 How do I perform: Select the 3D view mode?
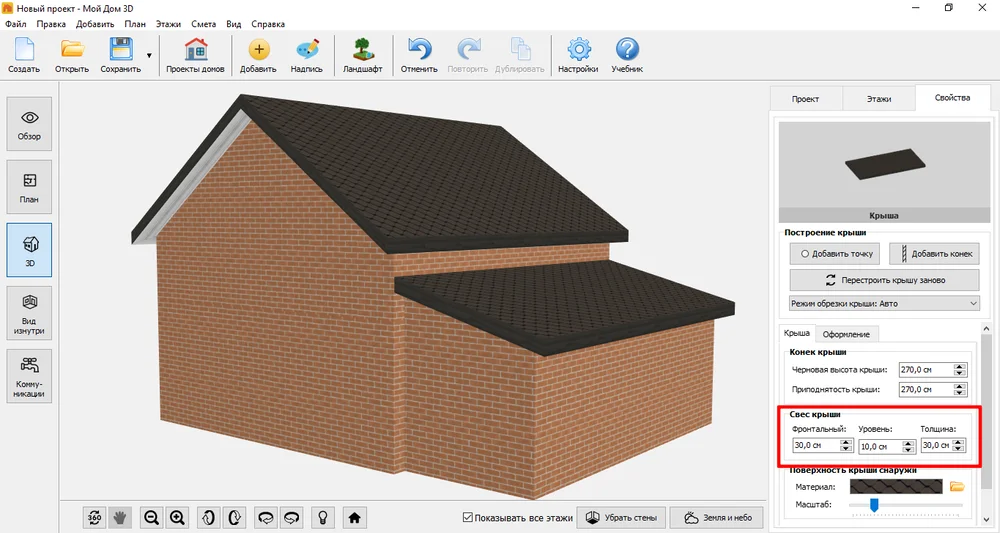click(x=29, y=250)
